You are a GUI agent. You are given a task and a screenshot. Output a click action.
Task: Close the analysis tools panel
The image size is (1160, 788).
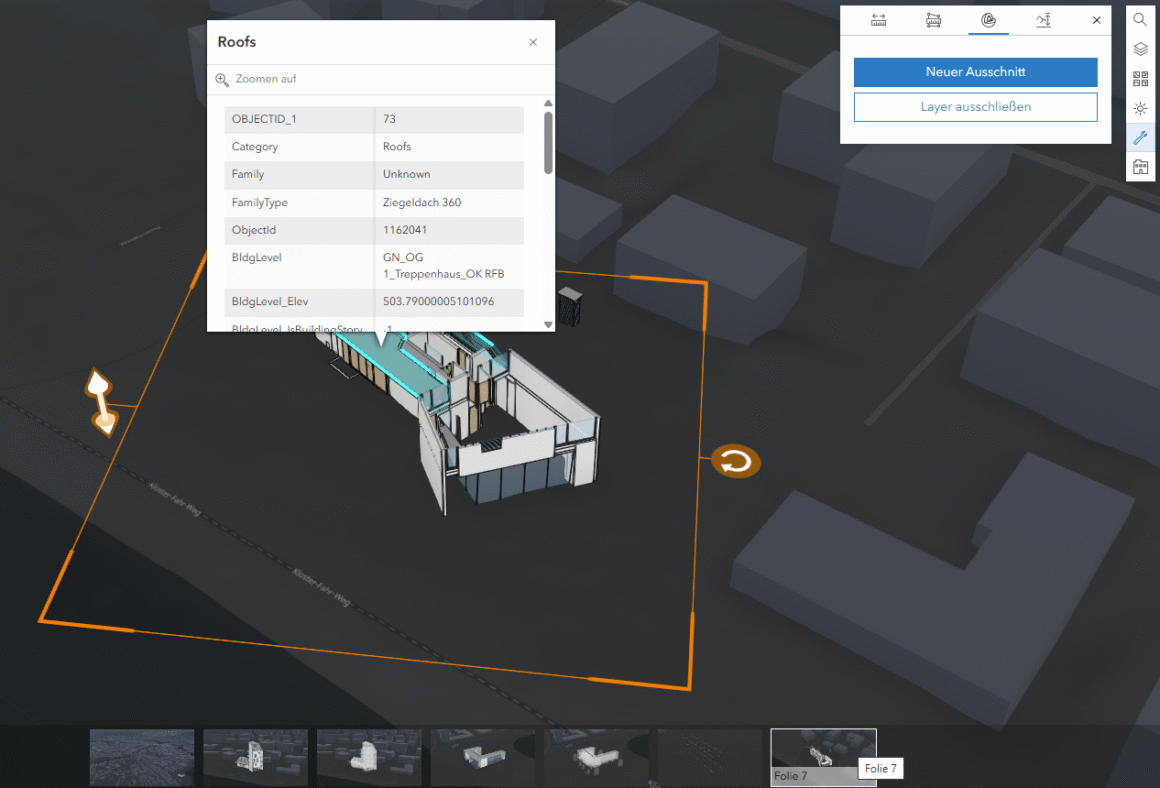point(1096,21)
